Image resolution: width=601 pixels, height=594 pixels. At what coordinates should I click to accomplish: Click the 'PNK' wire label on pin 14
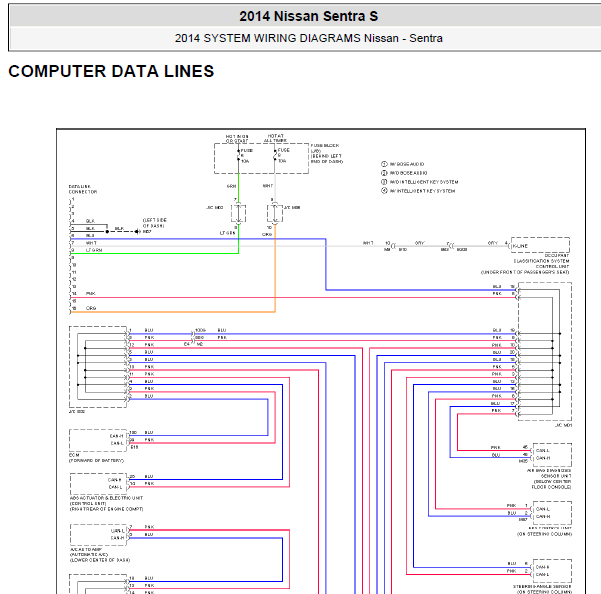point(91,294)
